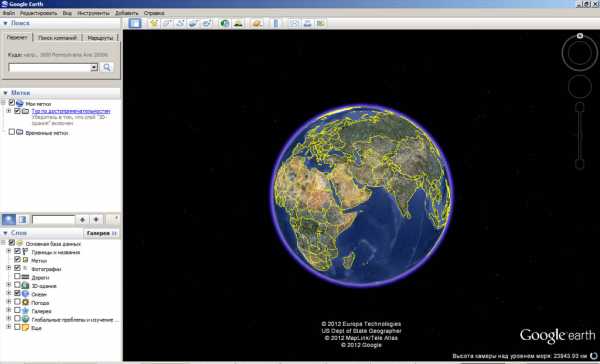Open the search address combo box dropdown
This screenshot has width=600, height=364.
tap(94, 67)
